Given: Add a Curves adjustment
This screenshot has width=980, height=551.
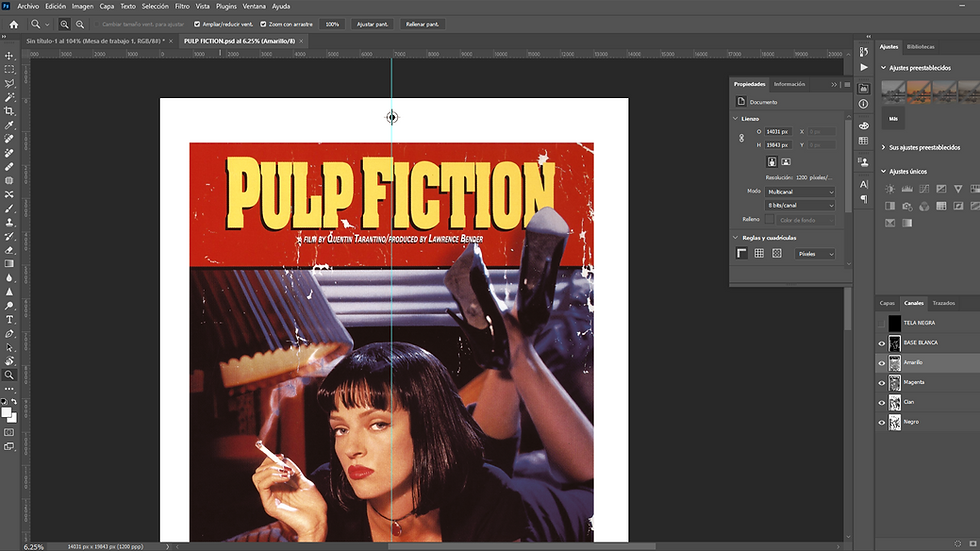Looking at the screenshot, I should point(924,189).
